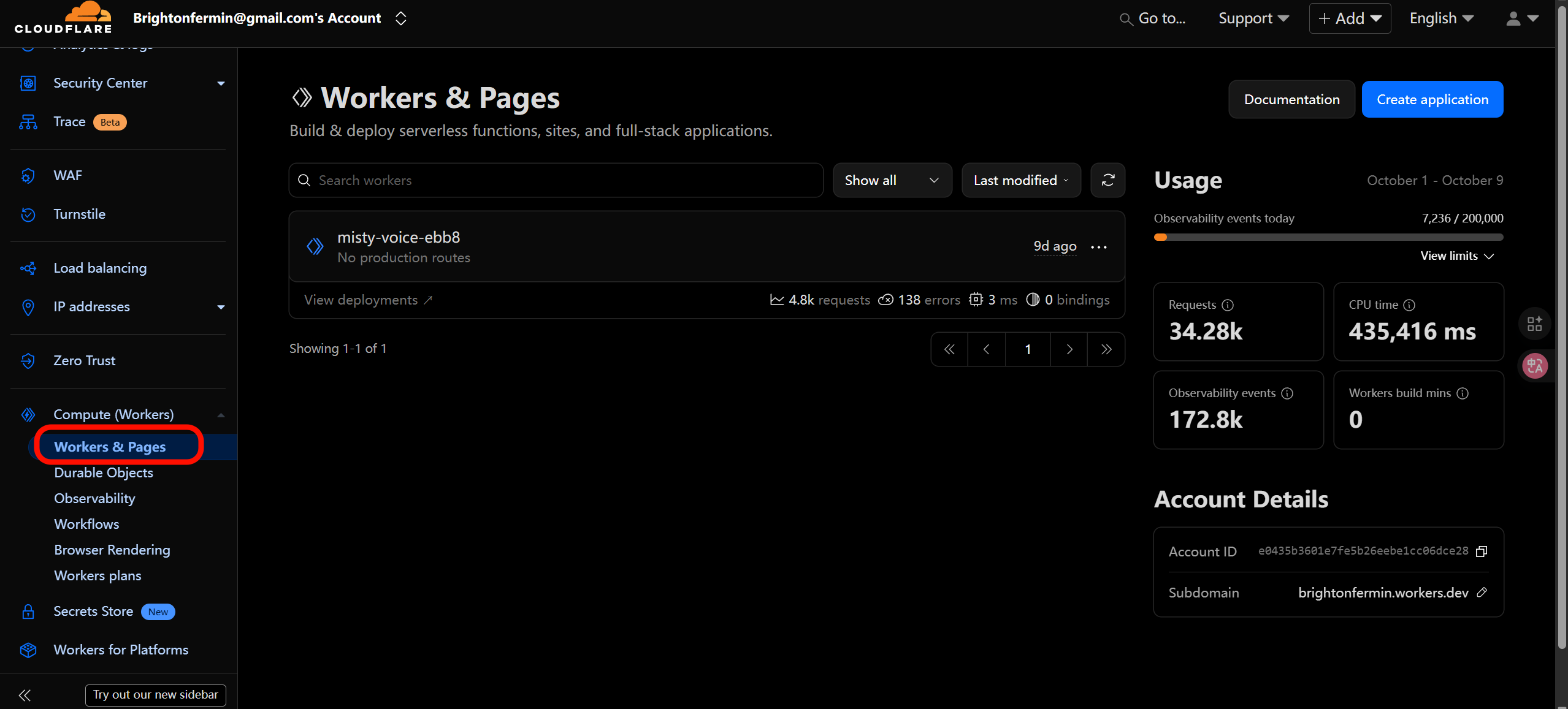Viewport: 1568px width, 709px height.
Task: Open the View deployments link
Action: (368, 300)
